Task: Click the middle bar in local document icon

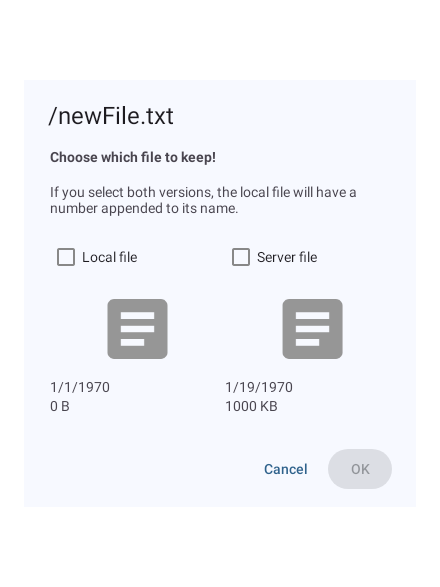Action: (x=137, y=329)
